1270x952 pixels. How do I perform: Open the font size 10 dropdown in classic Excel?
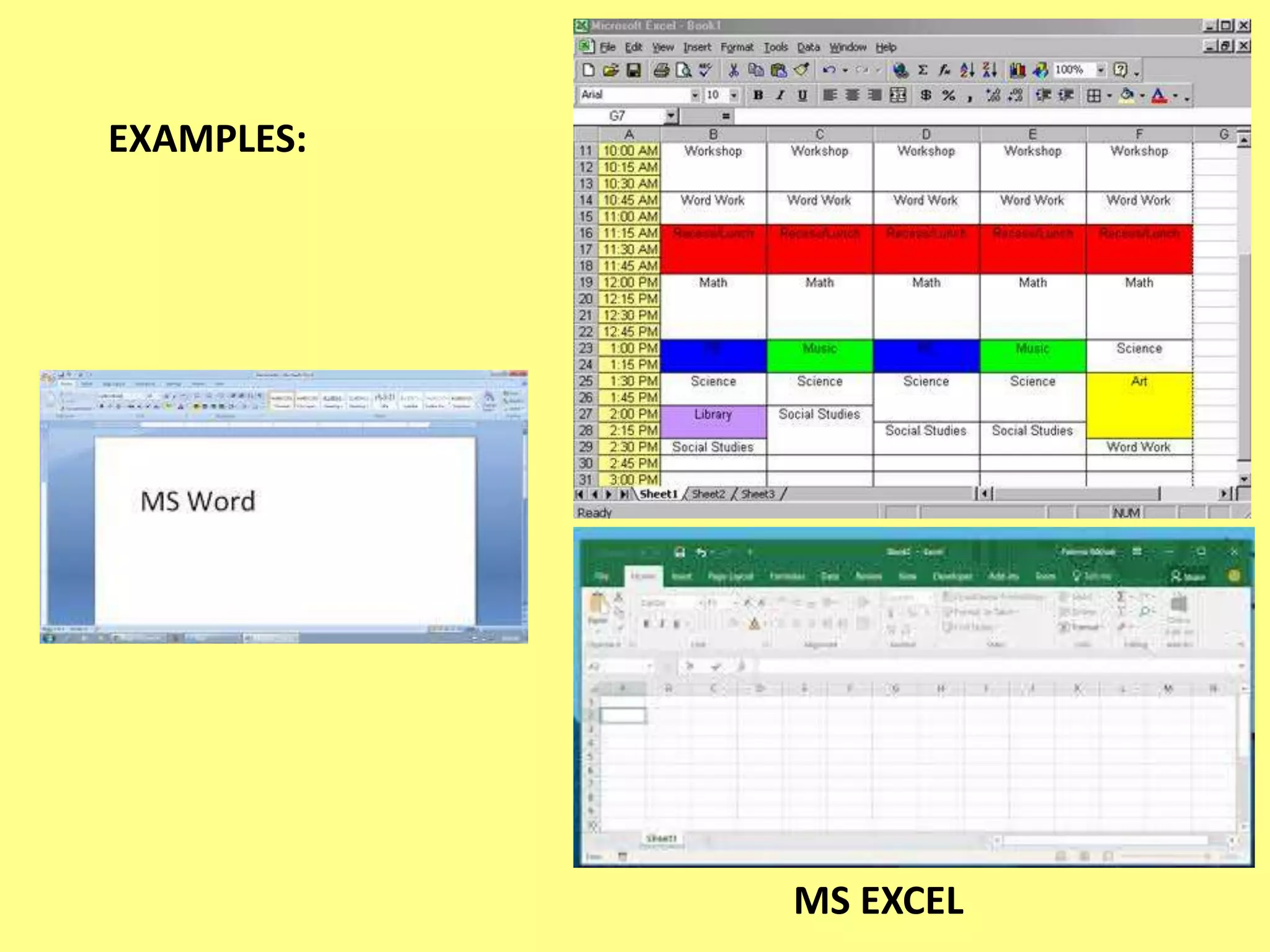tap(734, 95)
